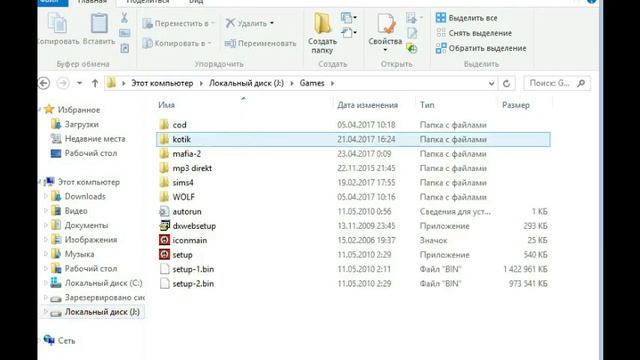Sort by the Размер column header

click(516, 105)
